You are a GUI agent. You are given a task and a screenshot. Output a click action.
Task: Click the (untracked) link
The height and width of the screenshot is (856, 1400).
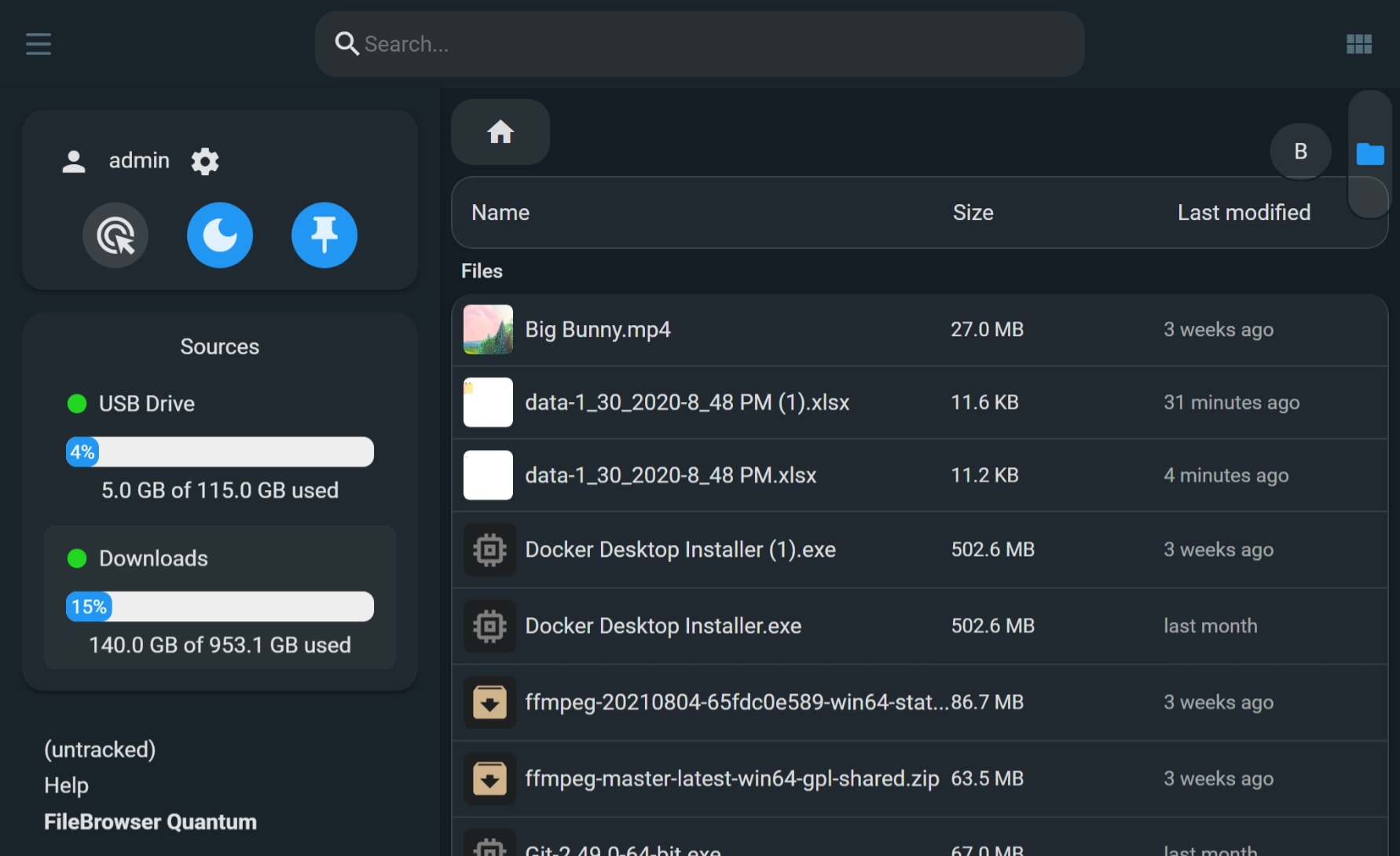click(101, 749)
